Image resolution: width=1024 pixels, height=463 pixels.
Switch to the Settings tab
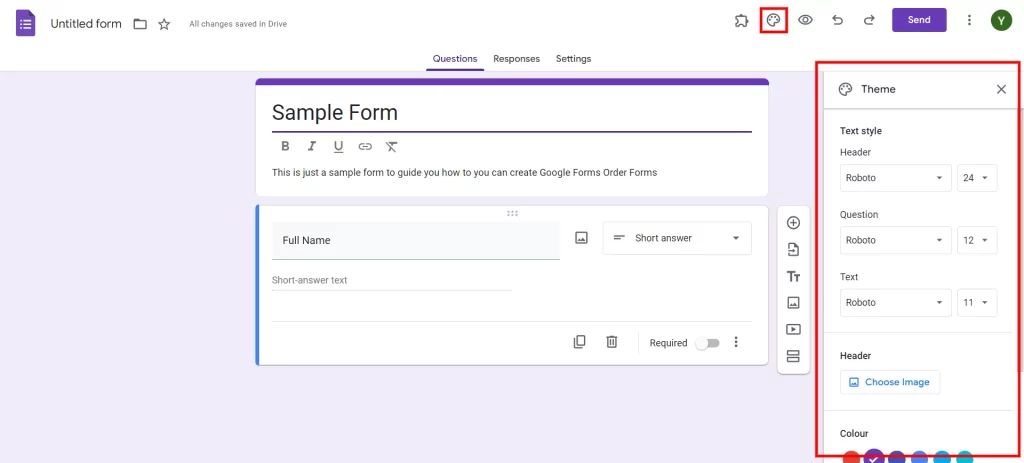573,59
